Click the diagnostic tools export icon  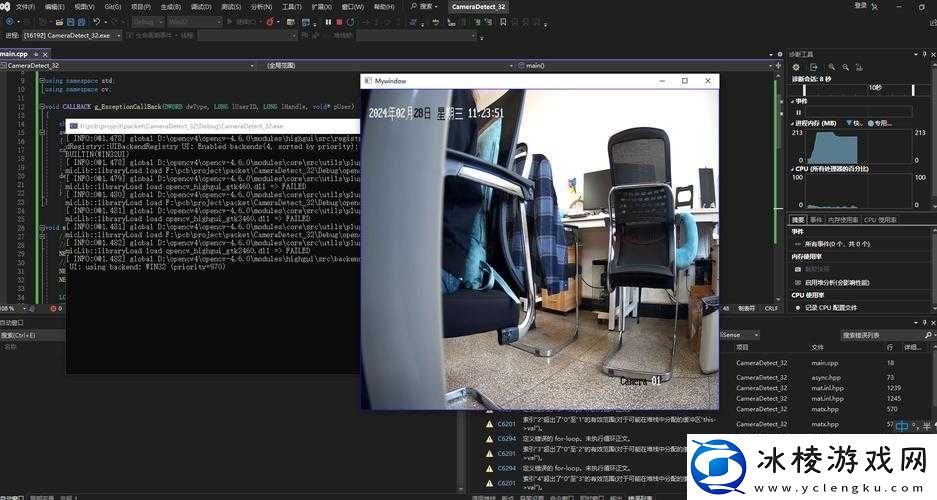813,68
